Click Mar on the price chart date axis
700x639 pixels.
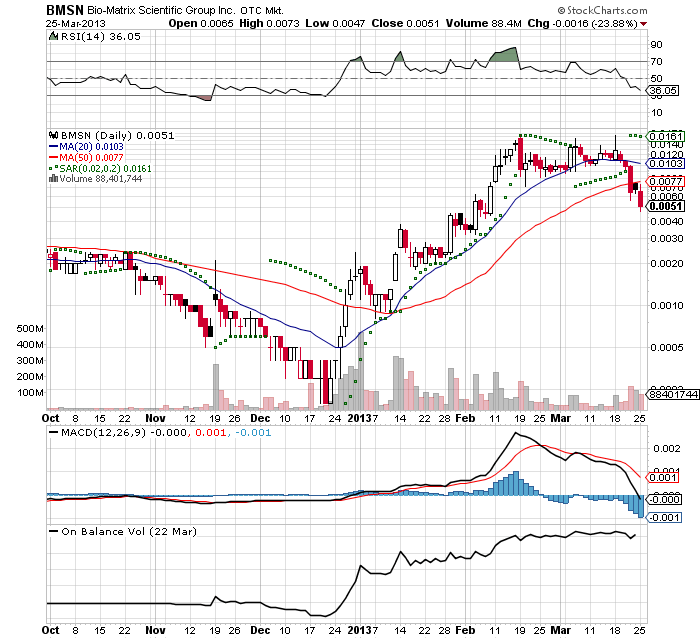point(560,418)
